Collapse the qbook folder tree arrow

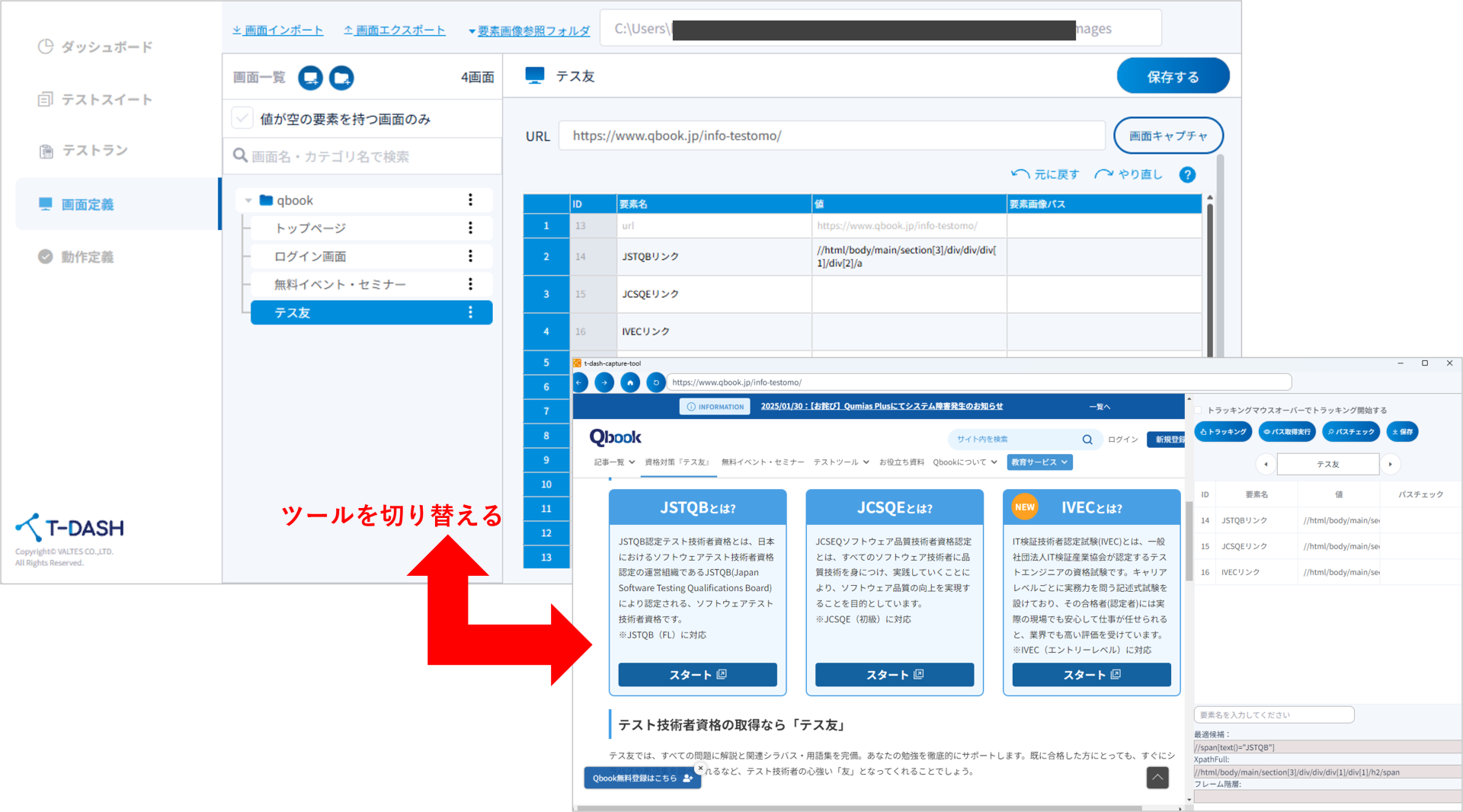(x=248, y=200)
